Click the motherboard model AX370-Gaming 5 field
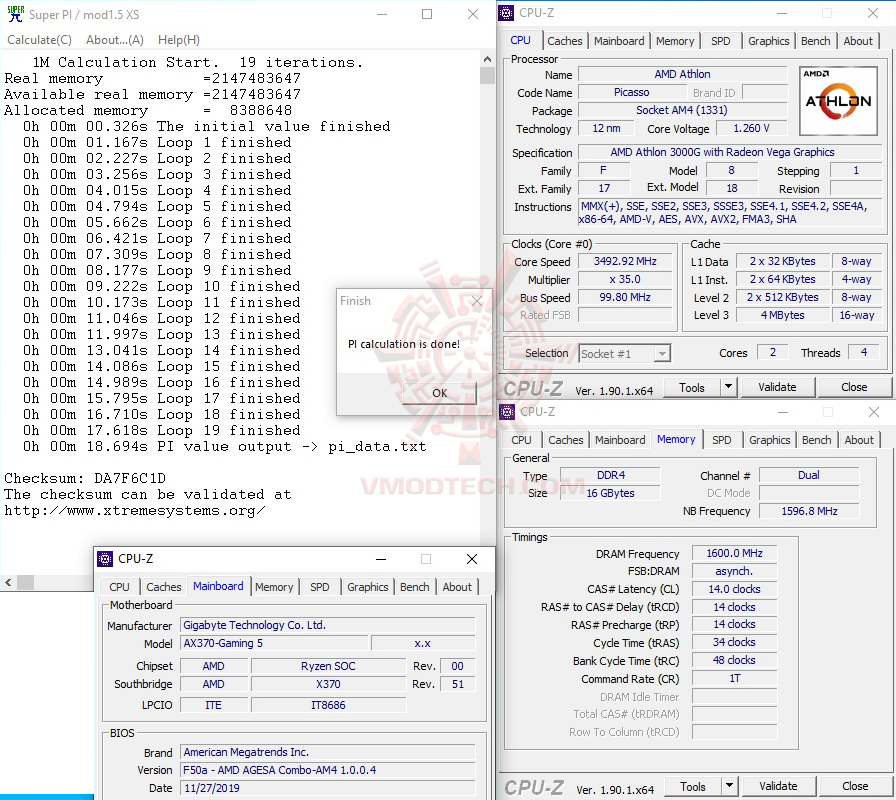The height and width of the screenshot is (800, 896). point(273,643)
